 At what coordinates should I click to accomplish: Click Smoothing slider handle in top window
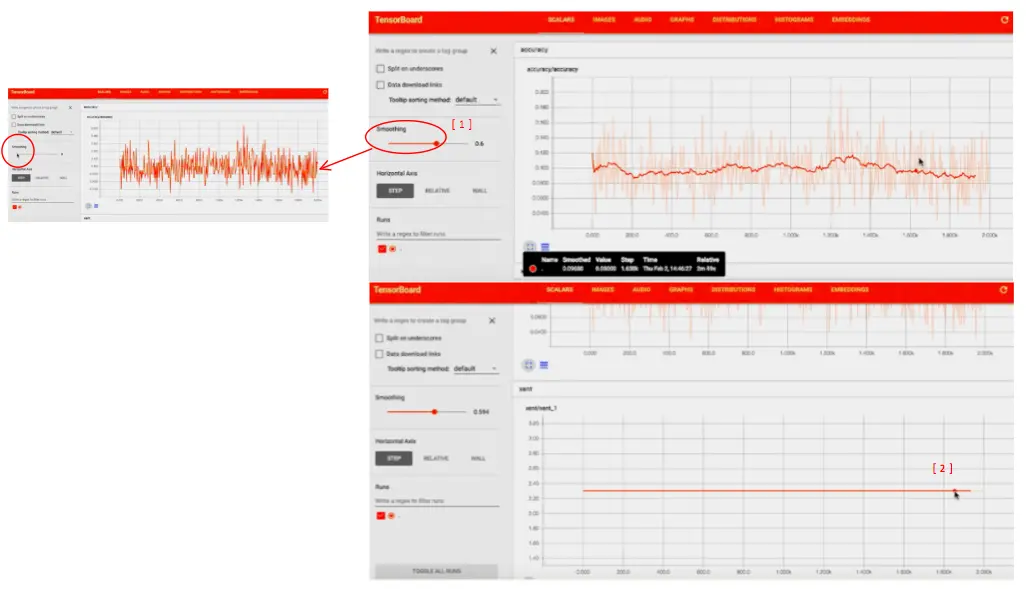coord(436,143)
